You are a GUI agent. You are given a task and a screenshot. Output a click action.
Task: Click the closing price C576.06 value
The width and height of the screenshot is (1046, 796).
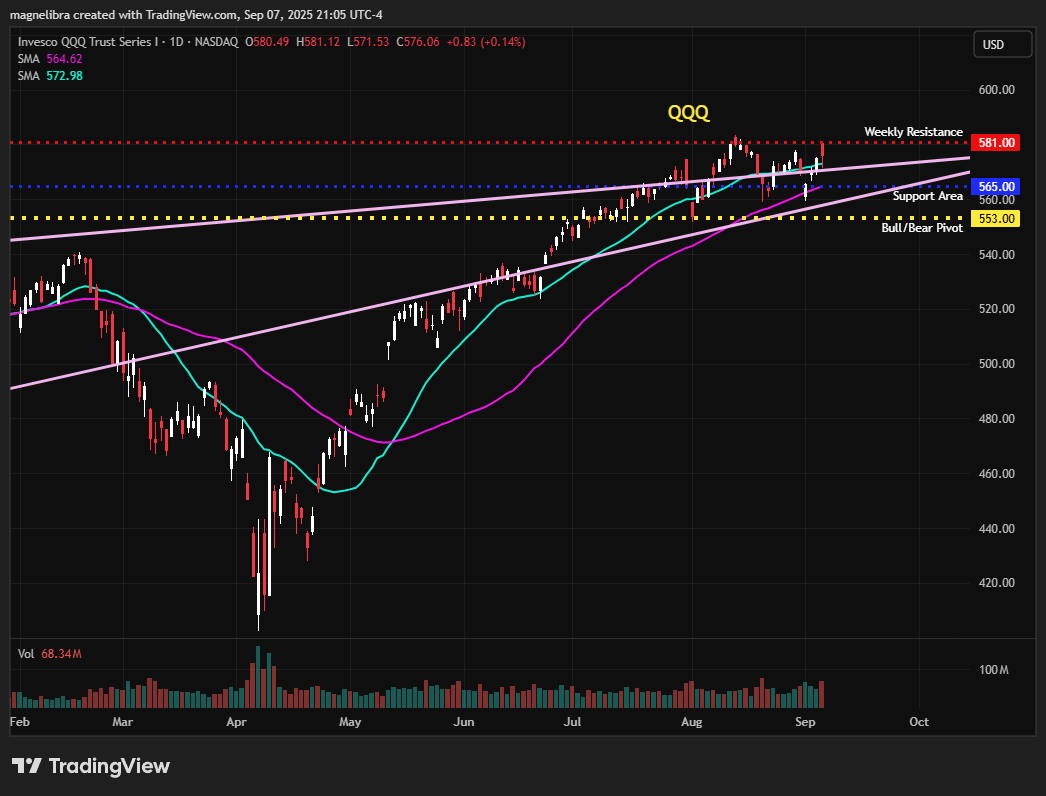418,42
